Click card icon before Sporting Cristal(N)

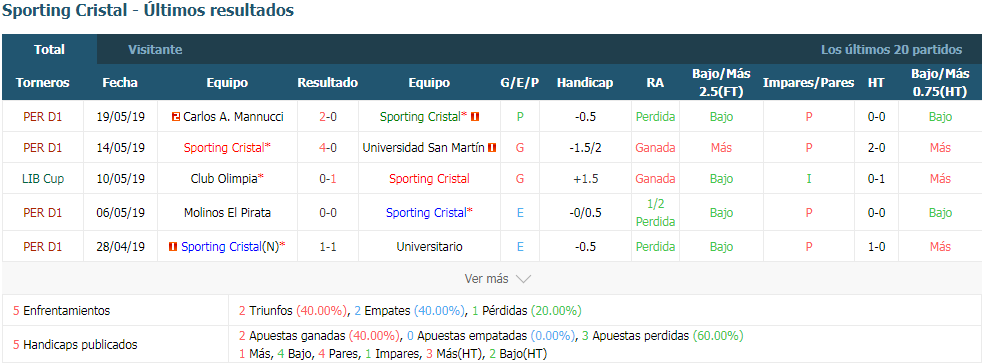[x=173, y=247]
